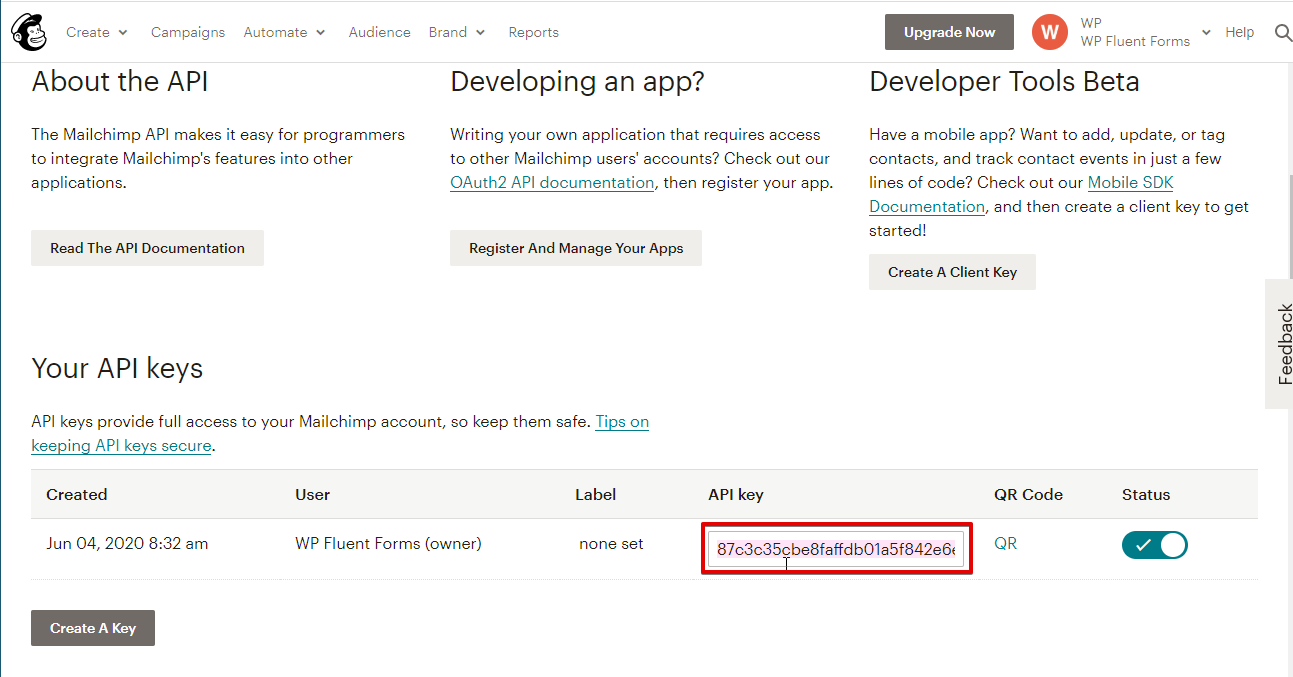Open the Campaigns menu
Screen dimensions: 1293x677
coord(188,32)
